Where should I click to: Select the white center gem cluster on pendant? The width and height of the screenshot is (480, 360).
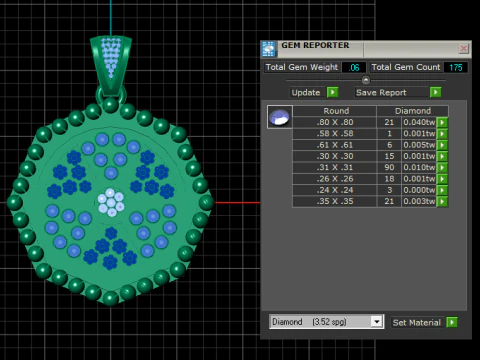[111, 202]
